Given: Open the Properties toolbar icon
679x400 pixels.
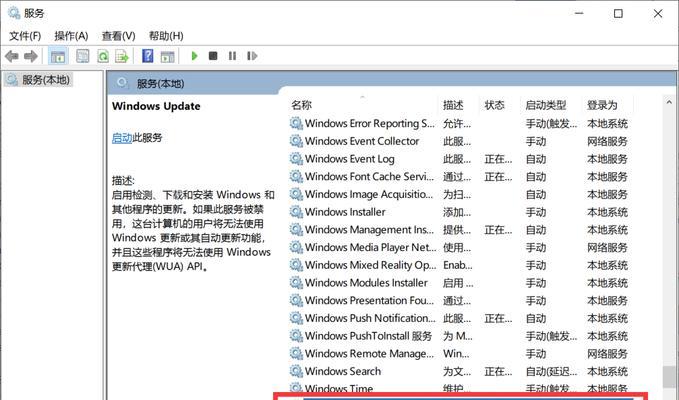Looking at the screenshot, I should (x=82, y=56).
